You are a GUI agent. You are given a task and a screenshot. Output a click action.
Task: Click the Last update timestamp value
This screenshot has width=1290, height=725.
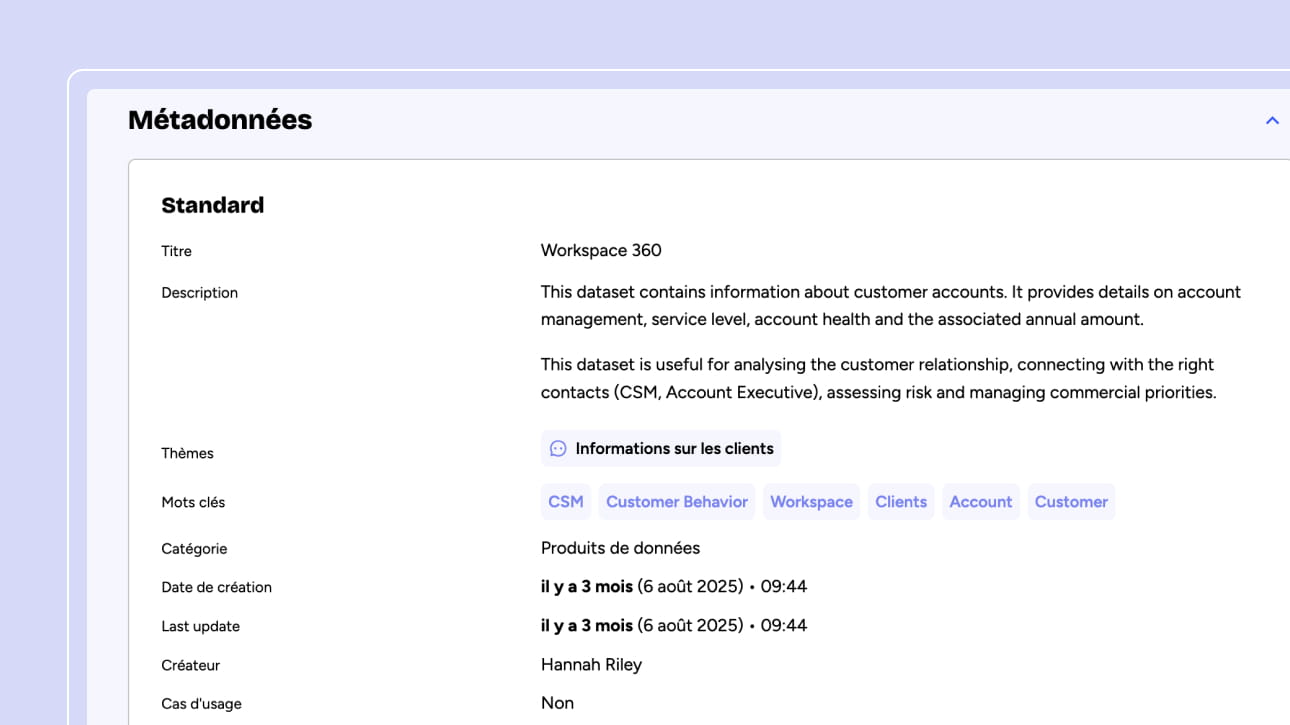click(673, 625)
